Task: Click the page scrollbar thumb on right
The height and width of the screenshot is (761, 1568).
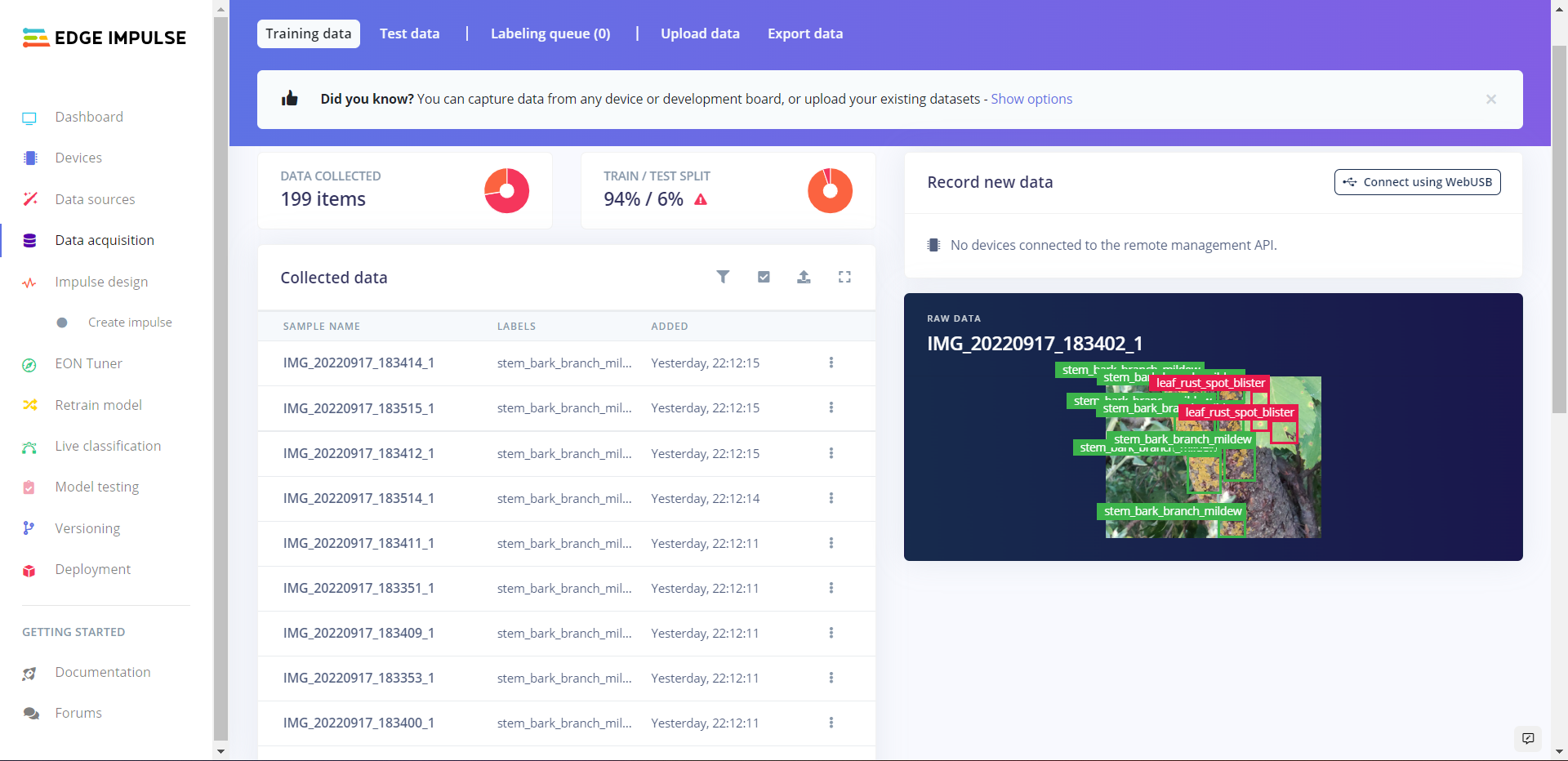Action: [1559, 229]
